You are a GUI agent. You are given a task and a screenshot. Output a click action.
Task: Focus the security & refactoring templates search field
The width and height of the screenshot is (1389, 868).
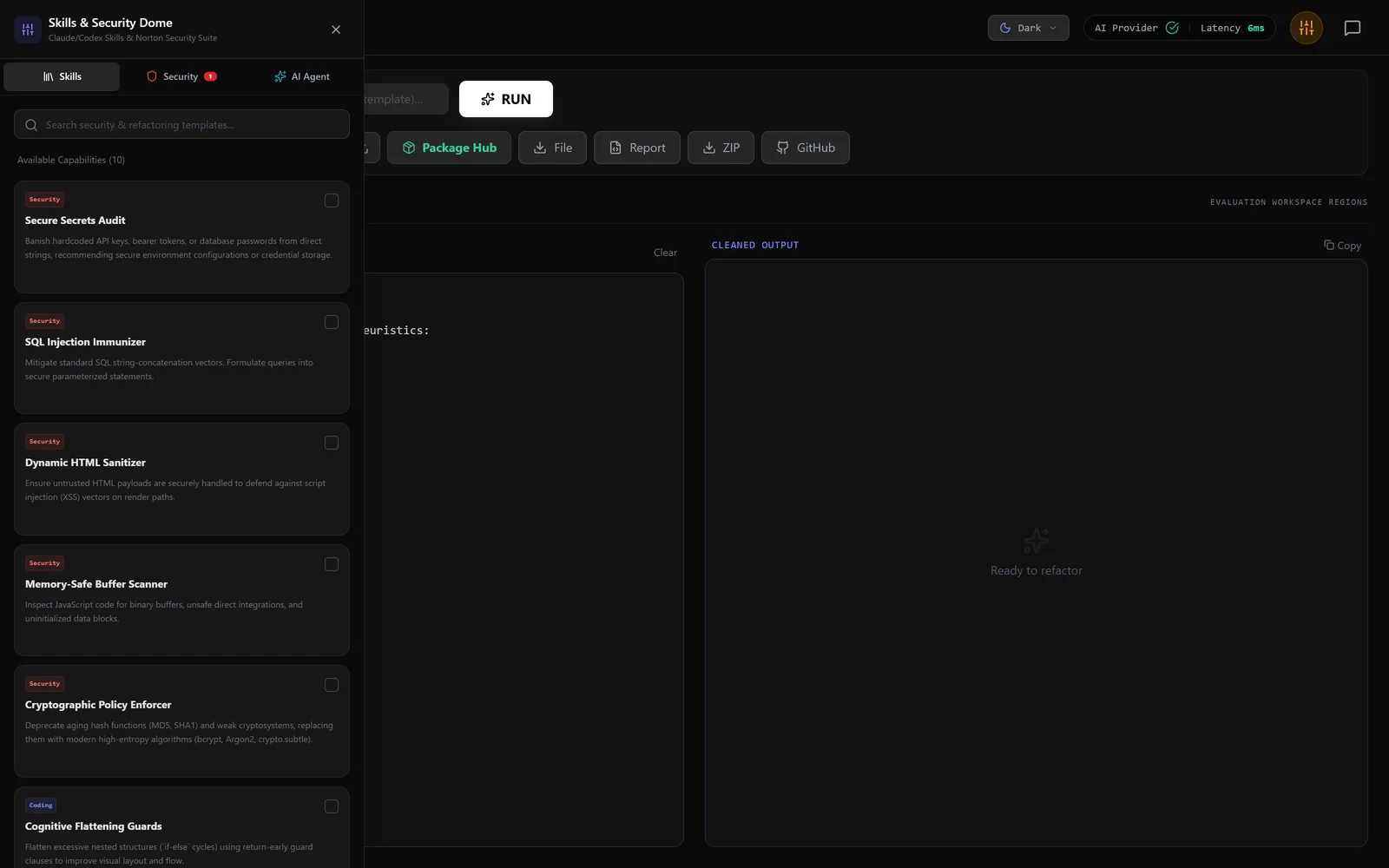181,124
